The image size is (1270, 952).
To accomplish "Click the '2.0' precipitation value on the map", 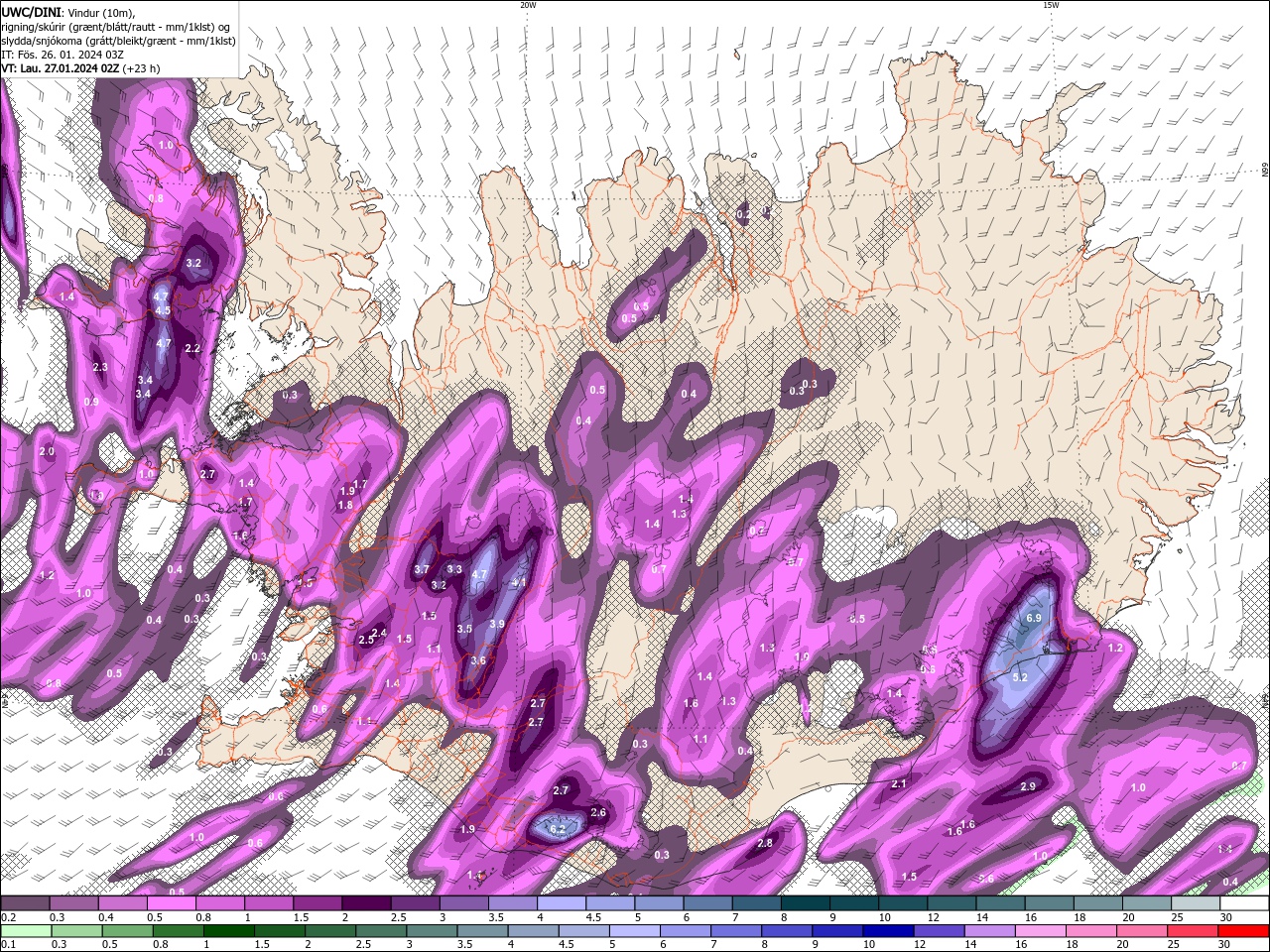I will (x=47, y=451).
